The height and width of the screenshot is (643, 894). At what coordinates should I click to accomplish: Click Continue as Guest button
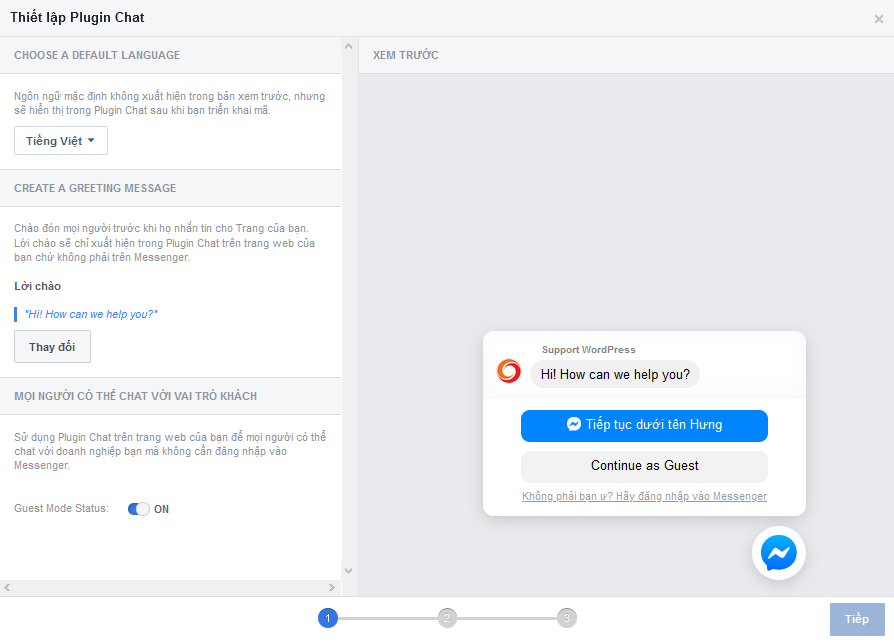[x=644, y=466]
